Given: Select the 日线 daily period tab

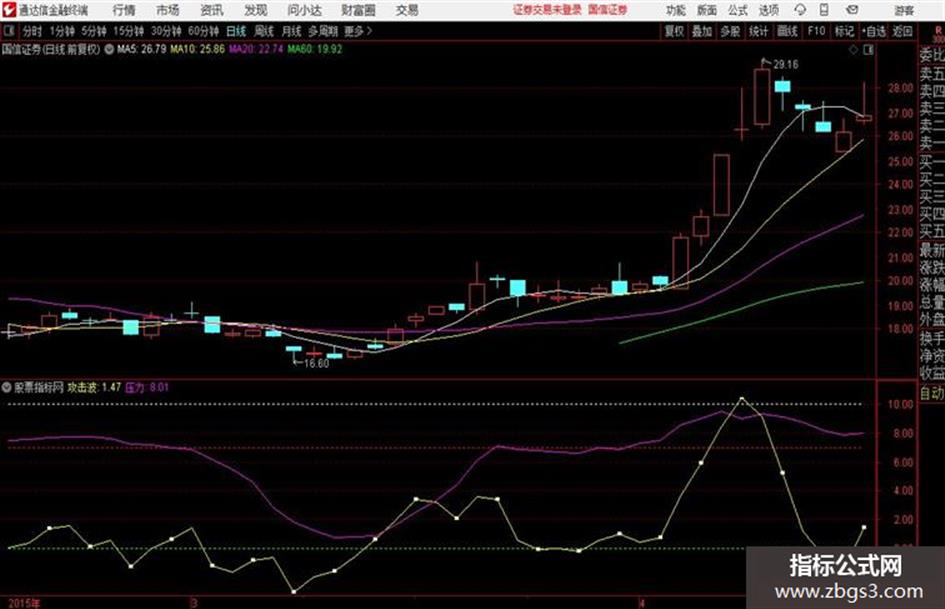Looking at the screenshot, I should 236,31.
